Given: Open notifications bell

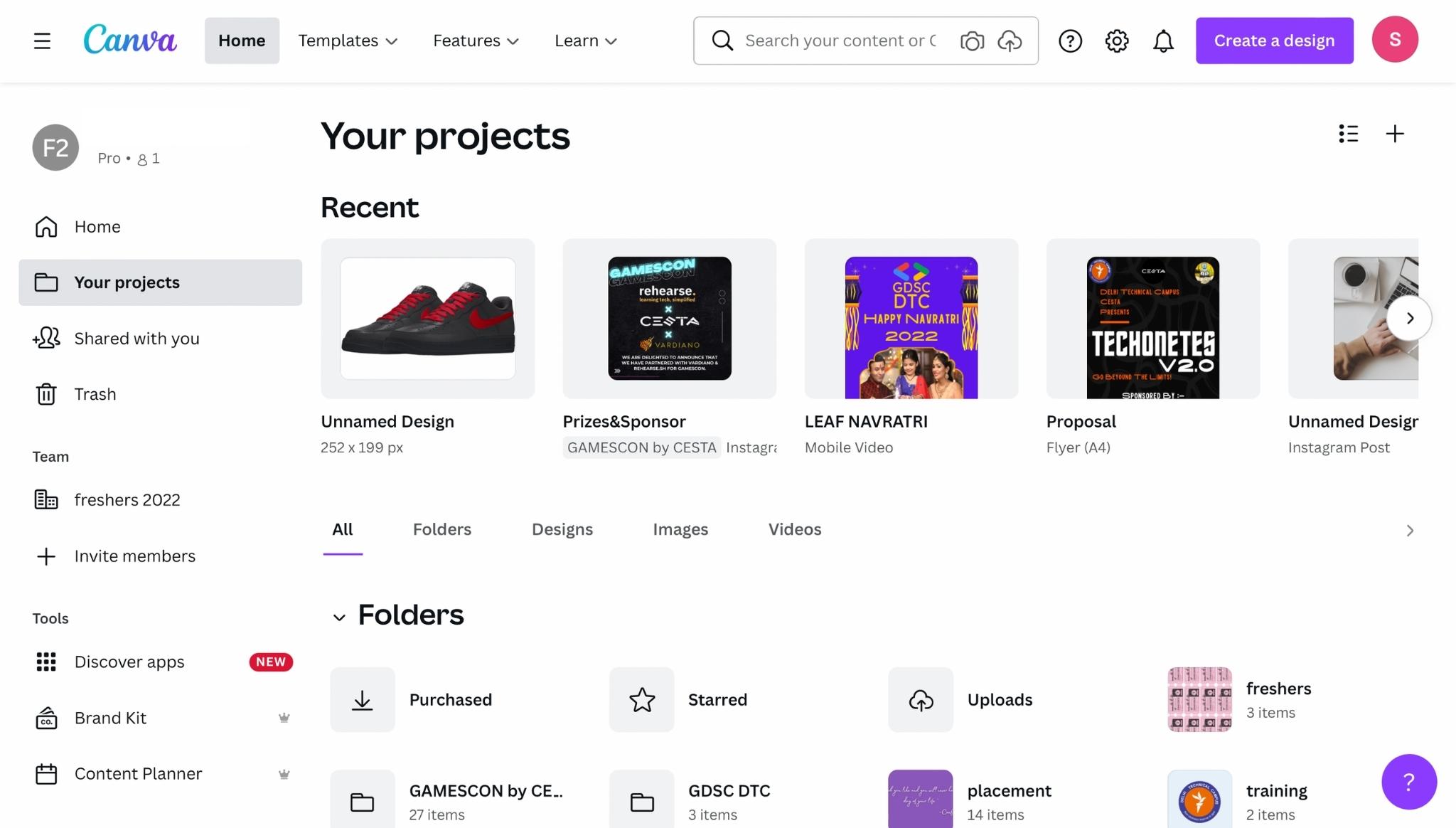Looking at the screenshot, I should point(1163,41).
